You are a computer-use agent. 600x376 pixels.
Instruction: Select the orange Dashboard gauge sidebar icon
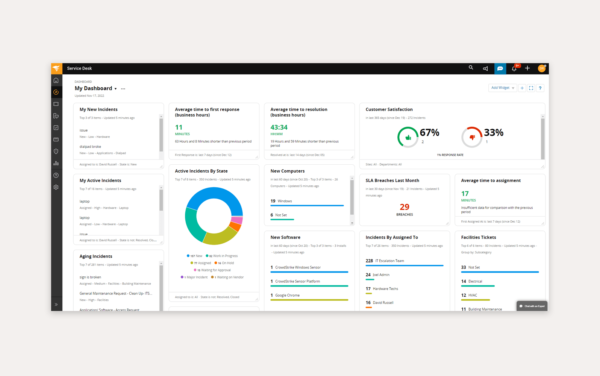click(x=56, y=92)
